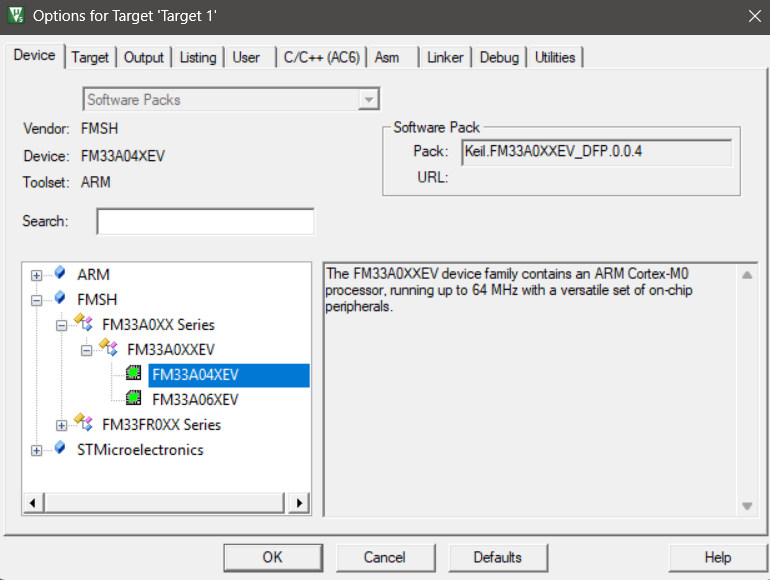Expand the STMicroelectronics tree node

pos(37,450)
